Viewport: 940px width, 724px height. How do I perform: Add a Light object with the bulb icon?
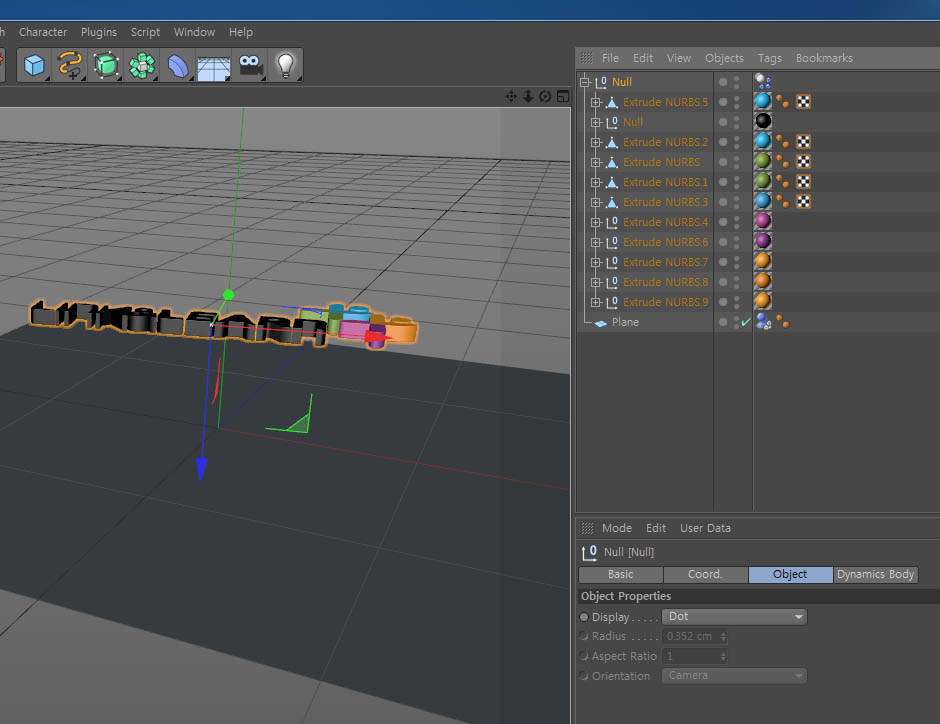[x=286, y=66]
